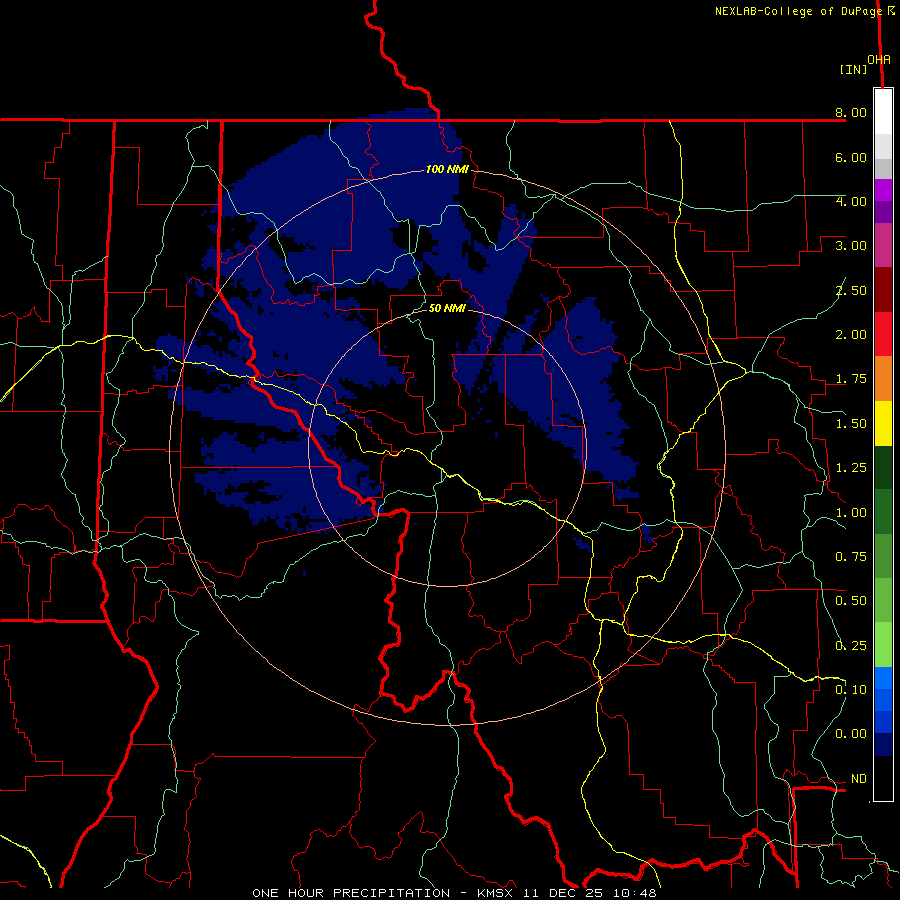Select the ND legend label
Viewport: 900px width, 900px height.
[859, 779]
